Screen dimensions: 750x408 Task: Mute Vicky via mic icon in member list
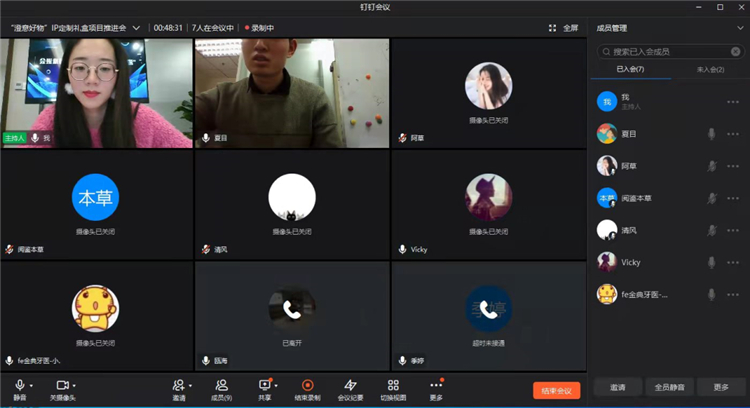(x=711, y=262)
